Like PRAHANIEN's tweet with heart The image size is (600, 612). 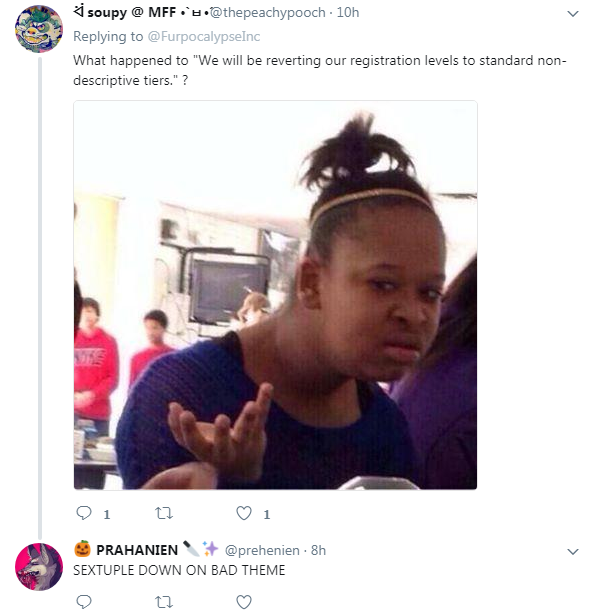coord(244,601)
